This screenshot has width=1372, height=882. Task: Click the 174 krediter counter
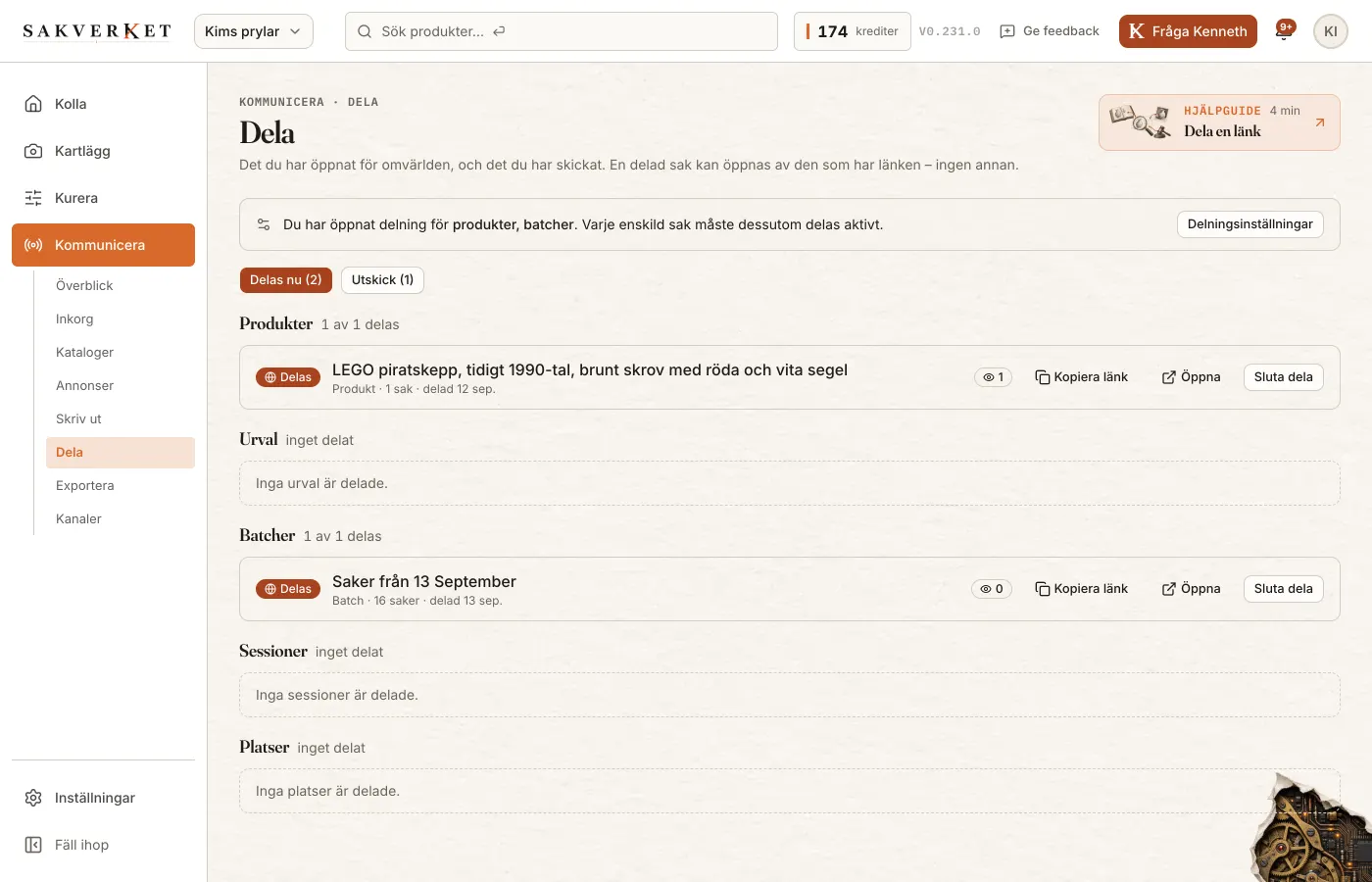[x=853, y=31]
